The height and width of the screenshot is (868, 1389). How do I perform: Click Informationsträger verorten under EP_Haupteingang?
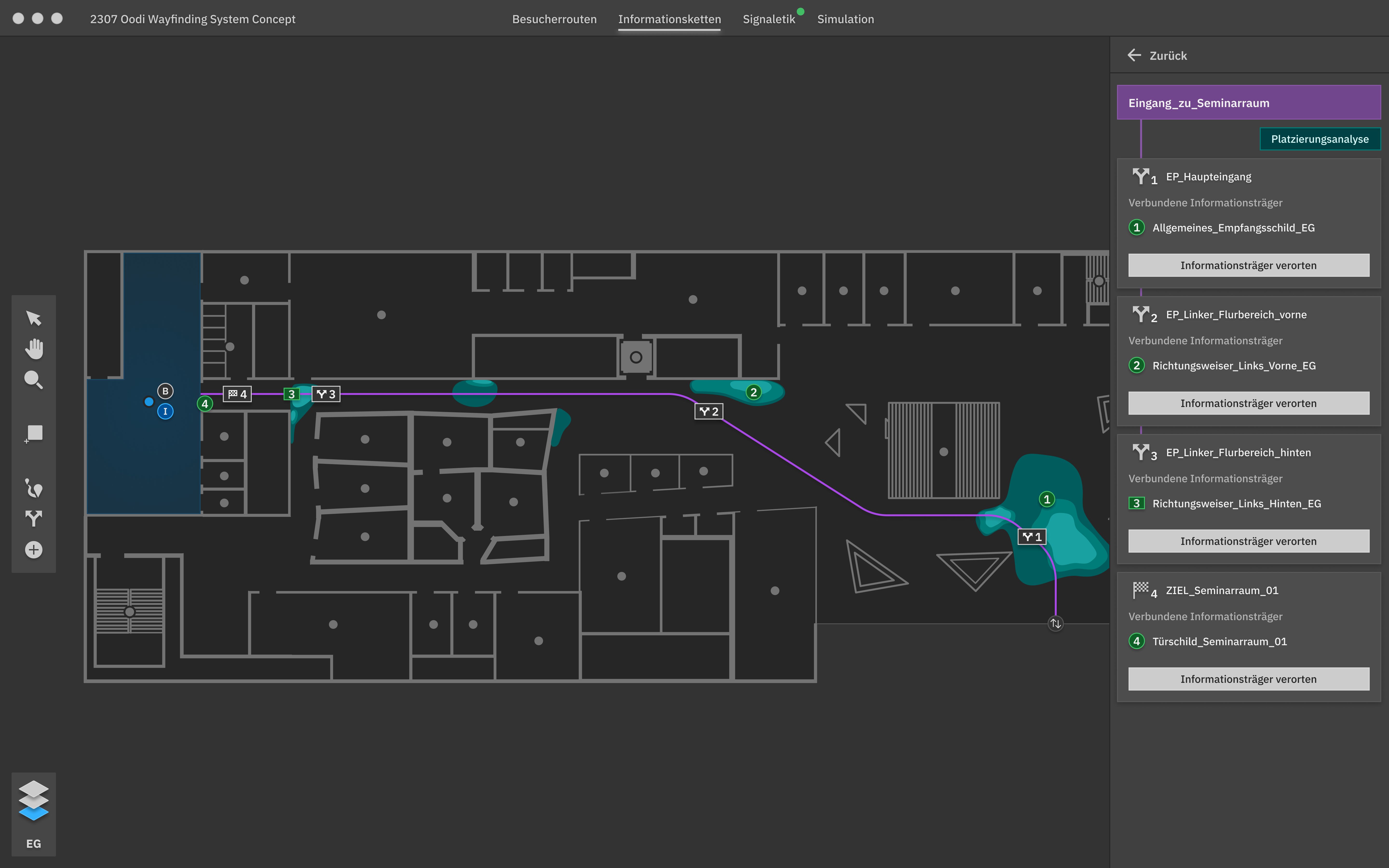[1249, 265]
